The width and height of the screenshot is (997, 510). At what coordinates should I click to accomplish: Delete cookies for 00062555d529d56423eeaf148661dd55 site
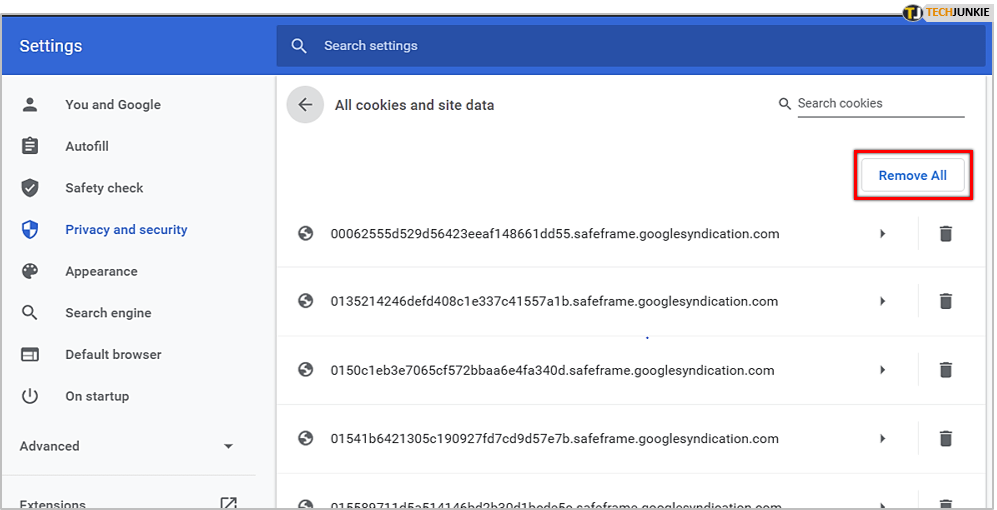pyautogui.click(x=945, y=234)
